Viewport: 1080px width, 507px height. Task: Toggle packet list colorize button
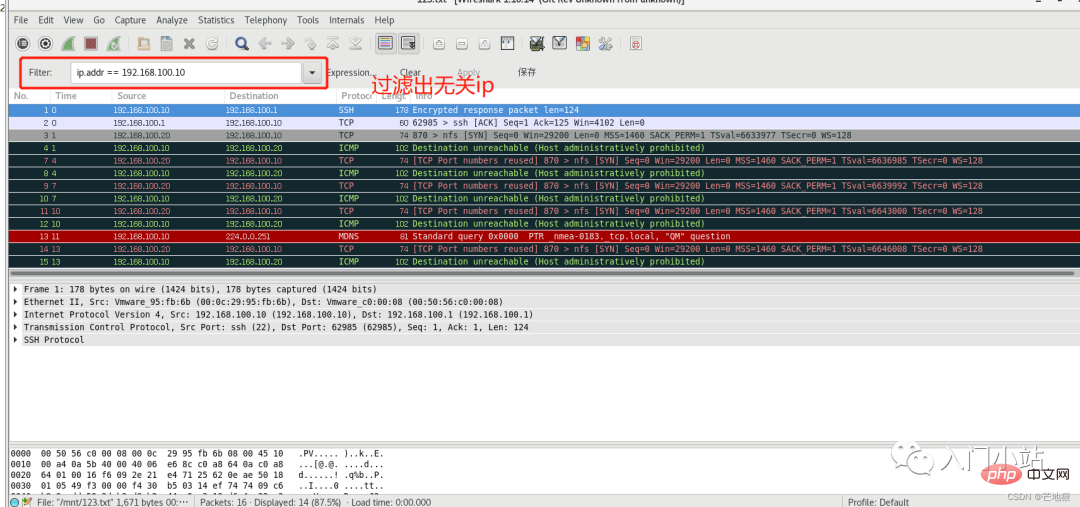[x=385, y=44]
